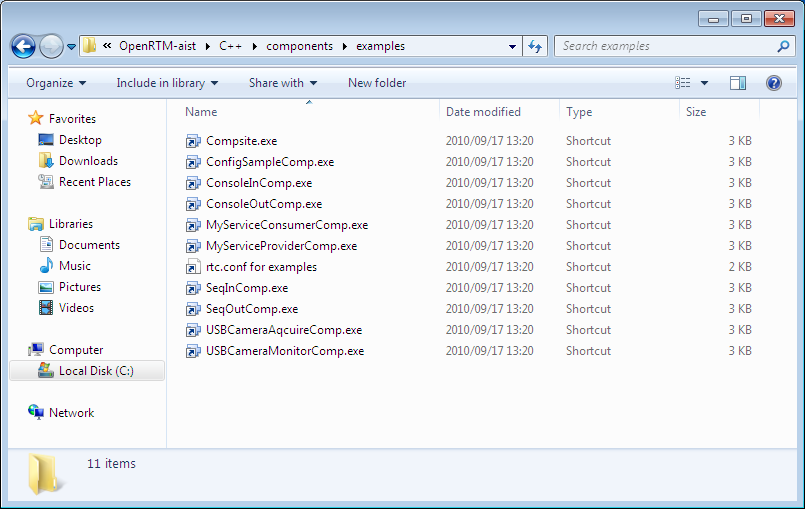This screenshot has width=805, height=509.
Task: Click the USBCameraAqcuireComp.exe shortcut icon
Action: click(x=193, y=331)
